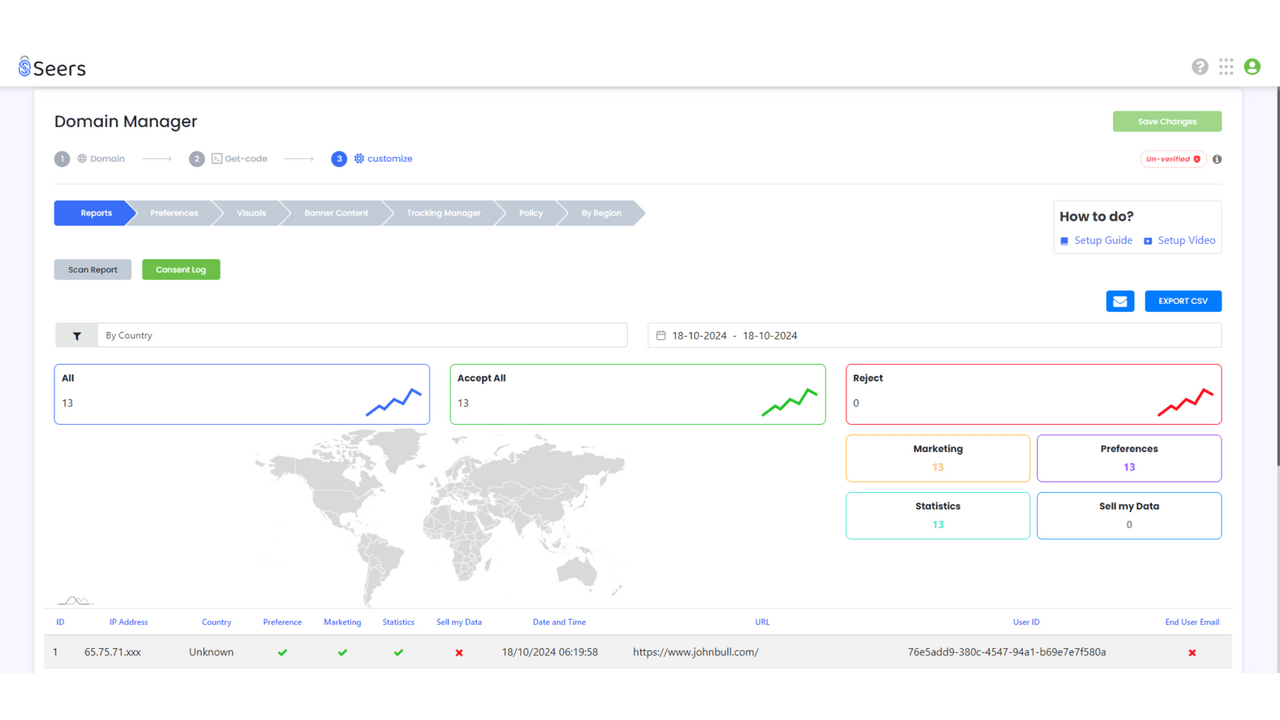This screenshot has height=720, width=1280.
Task: Switch to the Visuals tab
Action: coord(251,213)
